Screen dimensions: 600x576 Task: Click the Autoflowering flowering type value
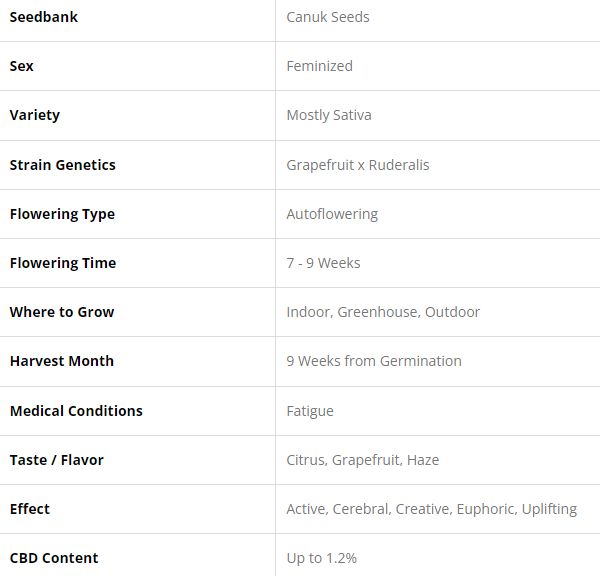pos(332,214)
